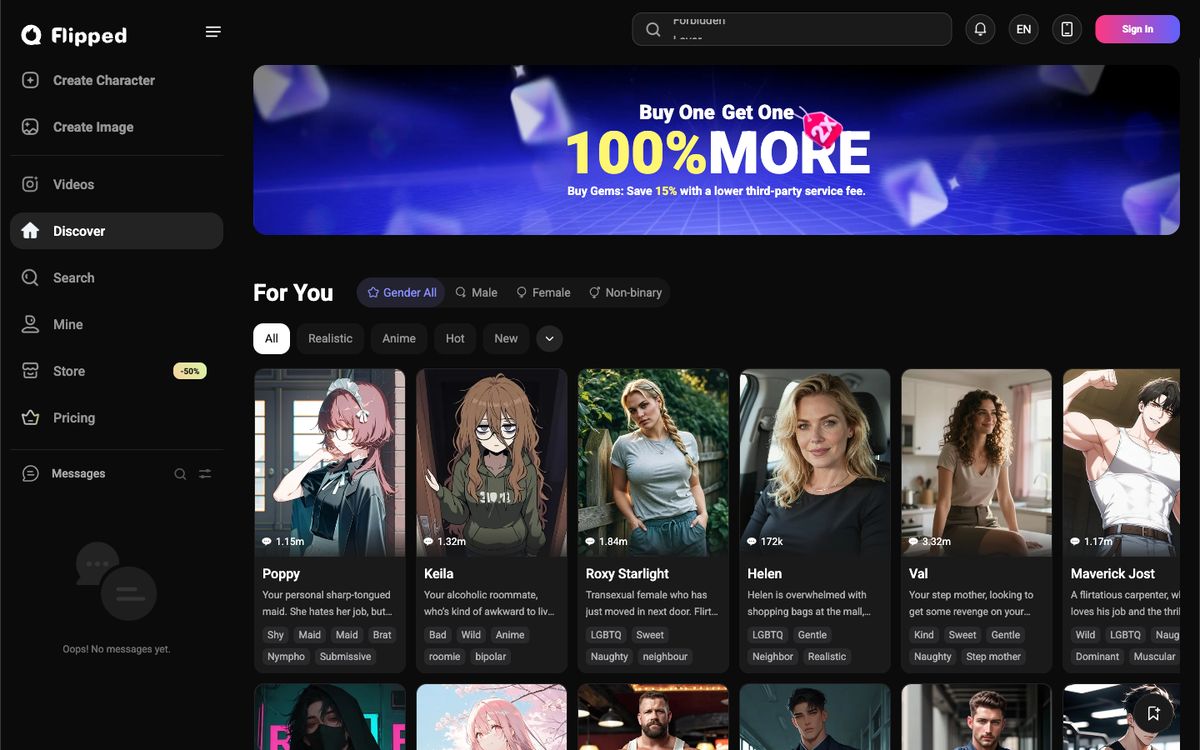Click the Dominant tag on Maverick Jost
The width and height of the screenshot is (1200, 750).
pyautogui.click(x=1097, y=657)
